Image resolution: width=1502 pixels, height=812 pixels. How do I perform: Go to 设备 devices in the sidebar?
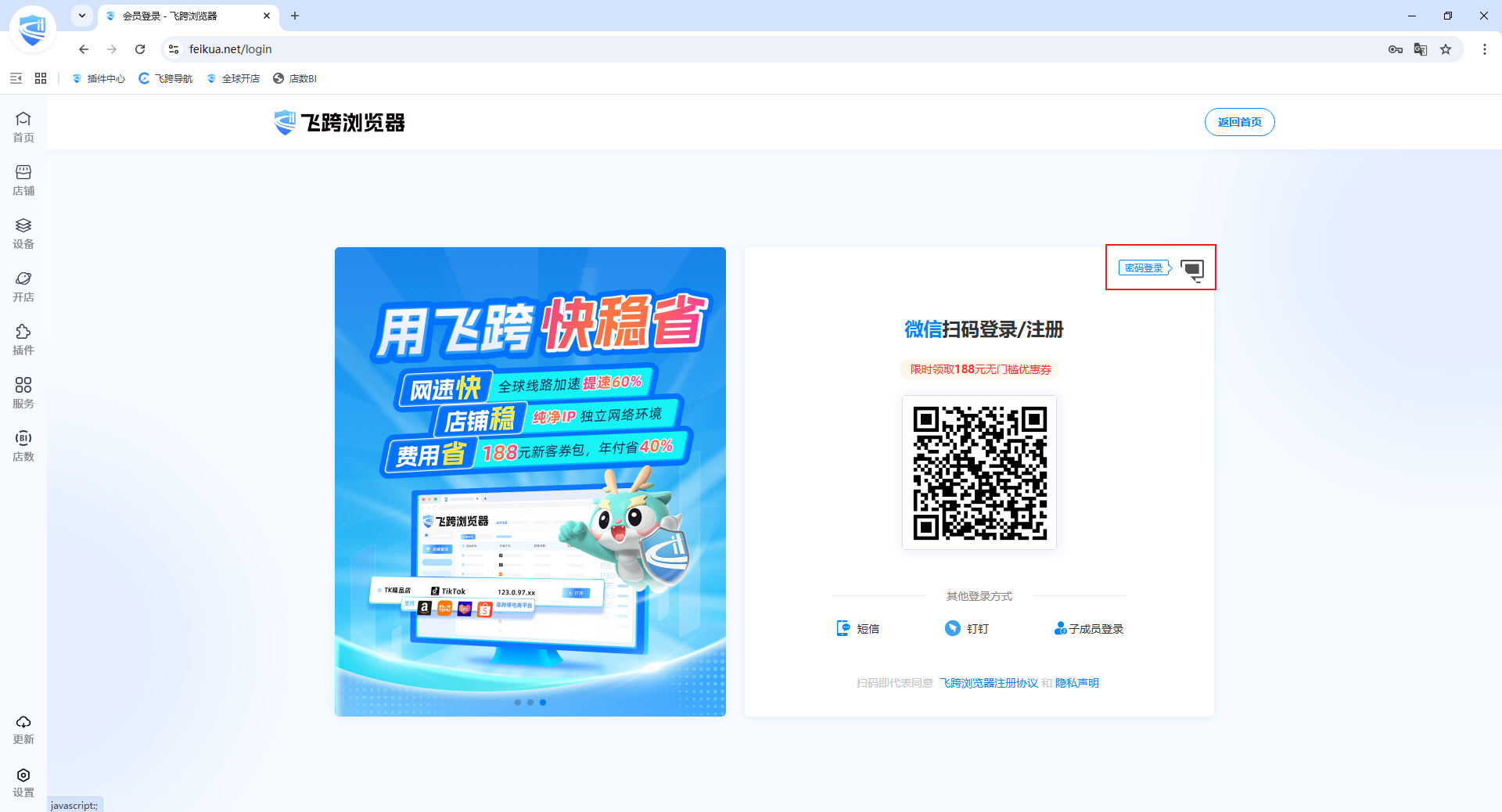click(23, 233)
